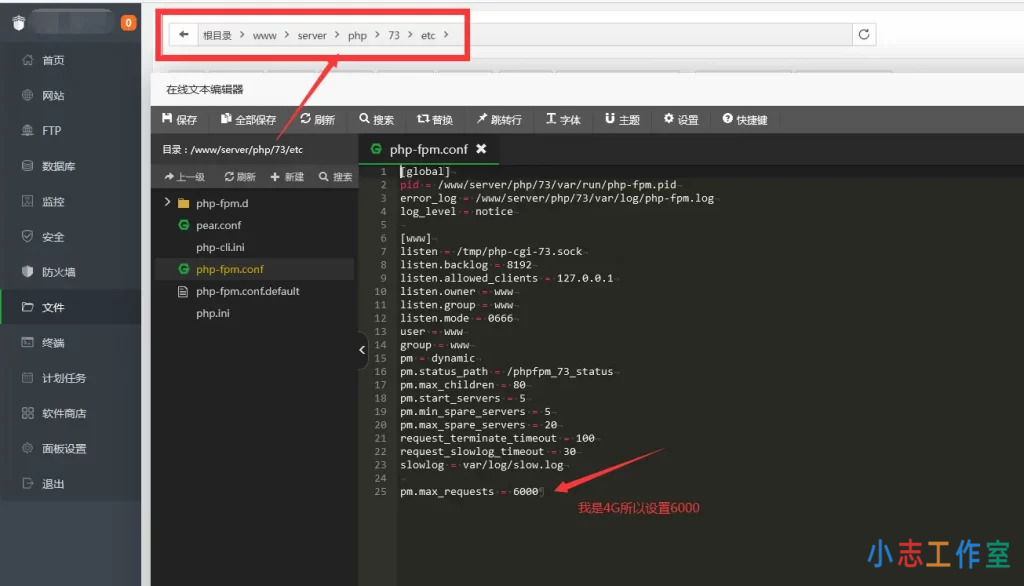The height and width of the screenshot is (586, 1024).
Task: Click the back arrow in path bar
Action: click(x=183, y=35)
